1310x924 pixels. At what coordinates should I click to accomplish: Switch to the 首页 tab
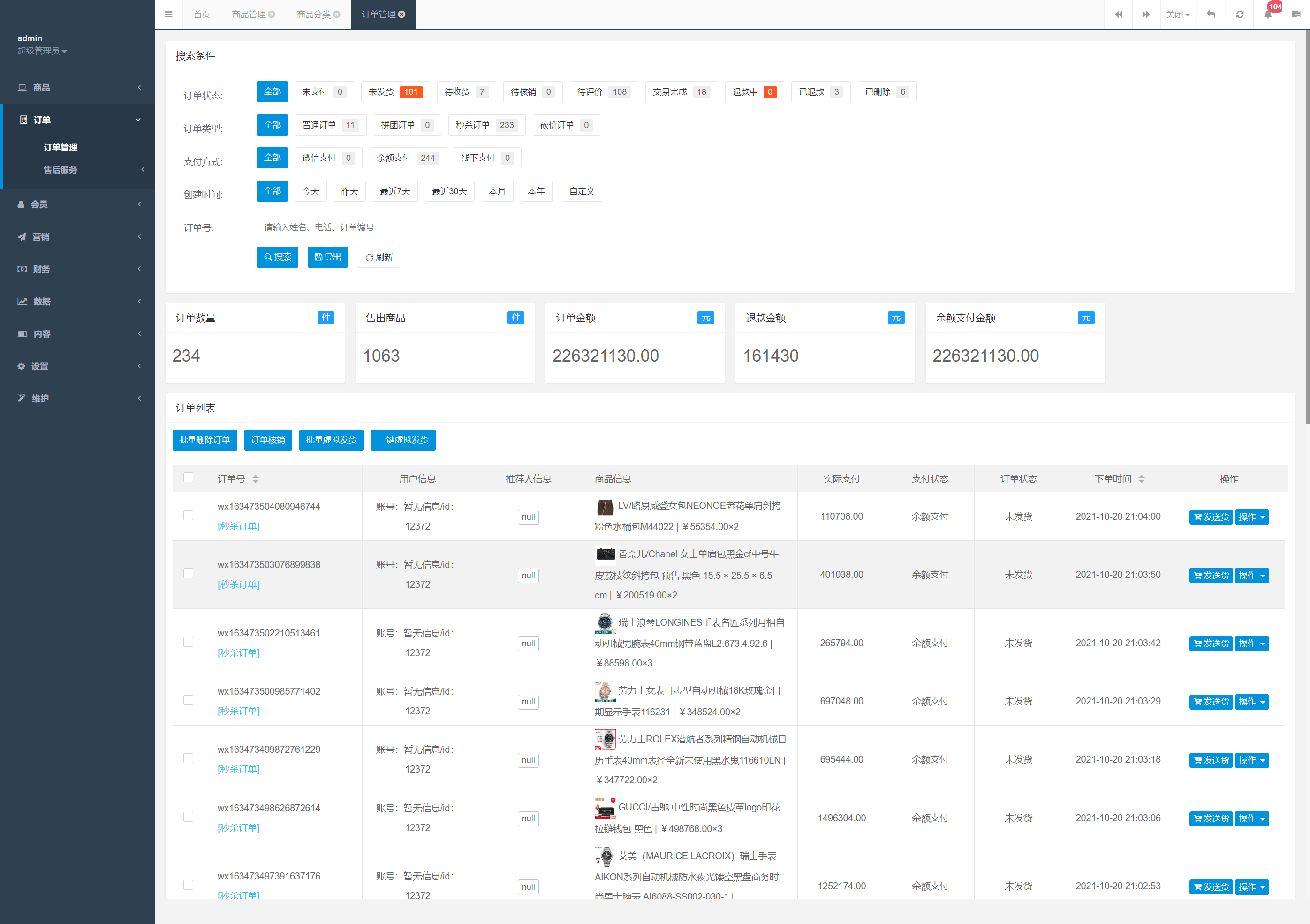tap(201, 14)
